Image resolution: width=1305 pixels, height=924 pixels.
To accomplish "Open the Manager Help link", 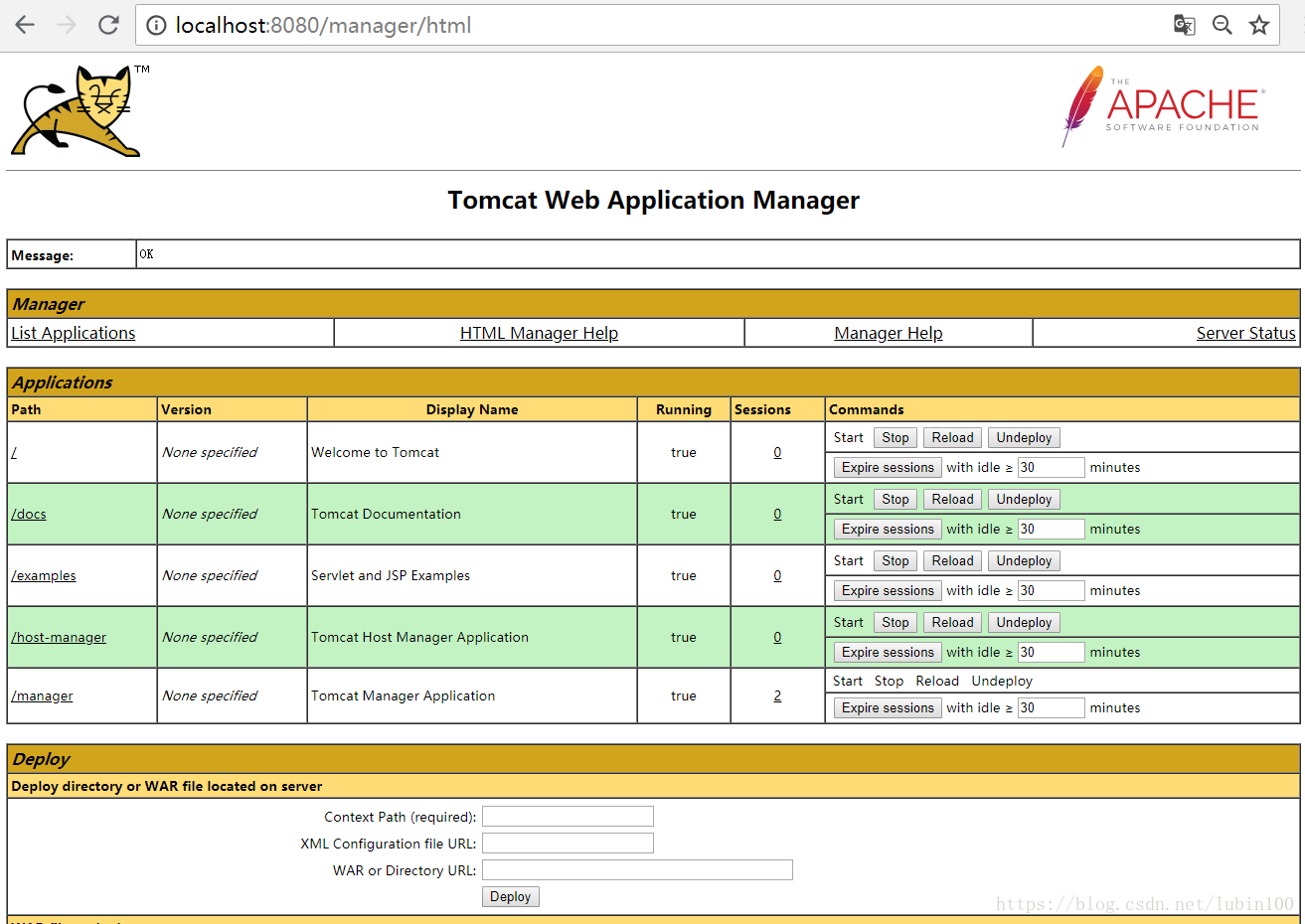I will [x=889, y=333].
